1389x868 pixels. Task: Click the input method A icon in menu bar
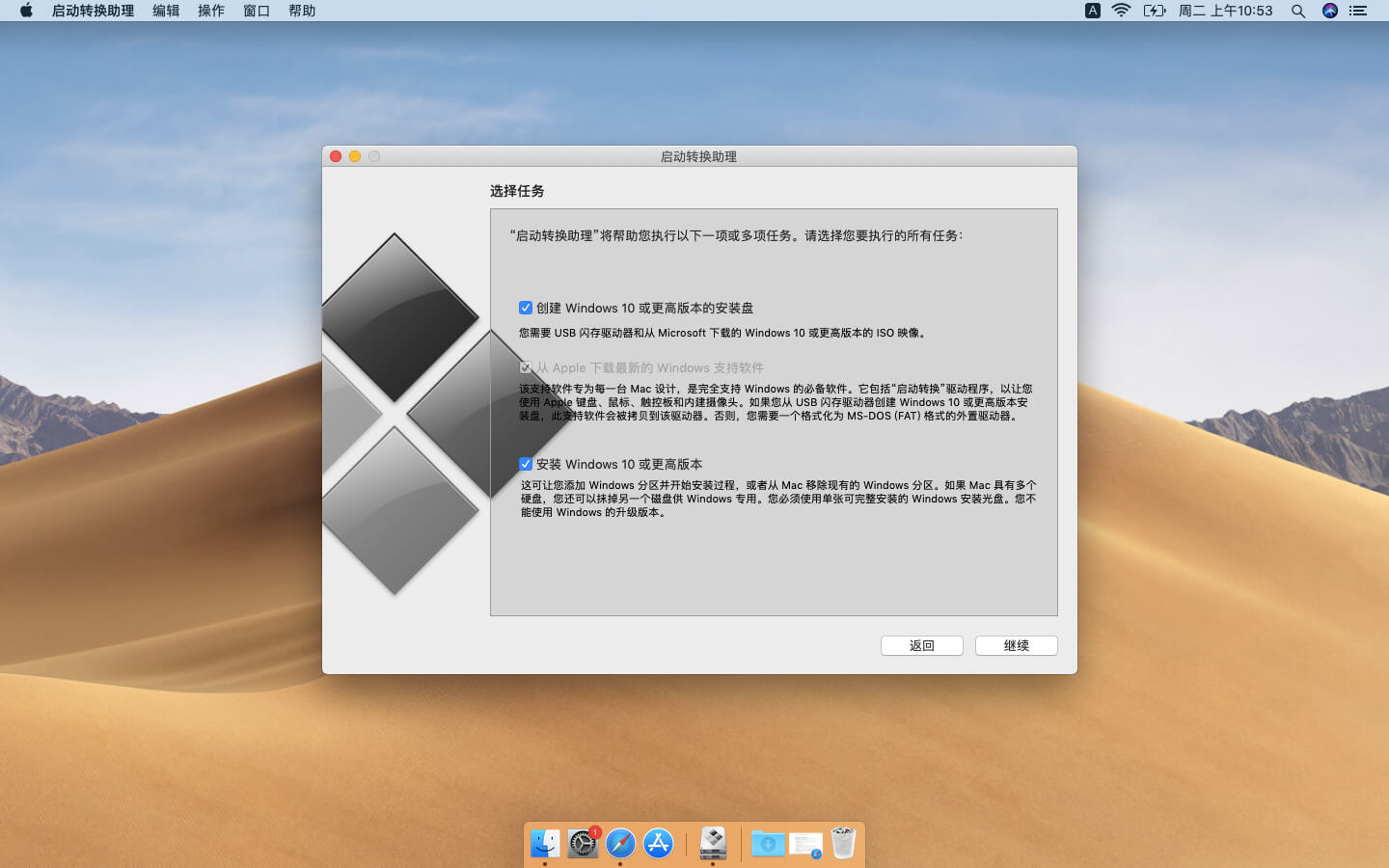[1093, 11]
